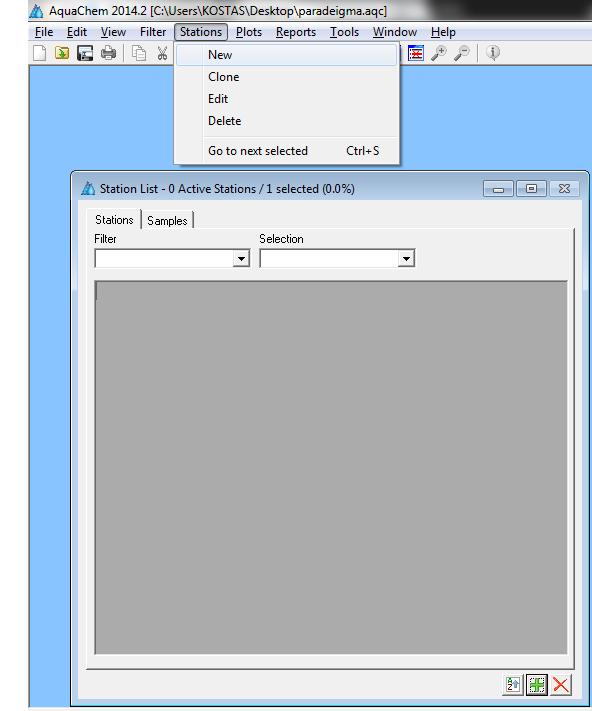Image resolution: width=592 pixels, height=711 pixels.
Task: Click the red crossed table toolbar icon
Action: point(416,53)
